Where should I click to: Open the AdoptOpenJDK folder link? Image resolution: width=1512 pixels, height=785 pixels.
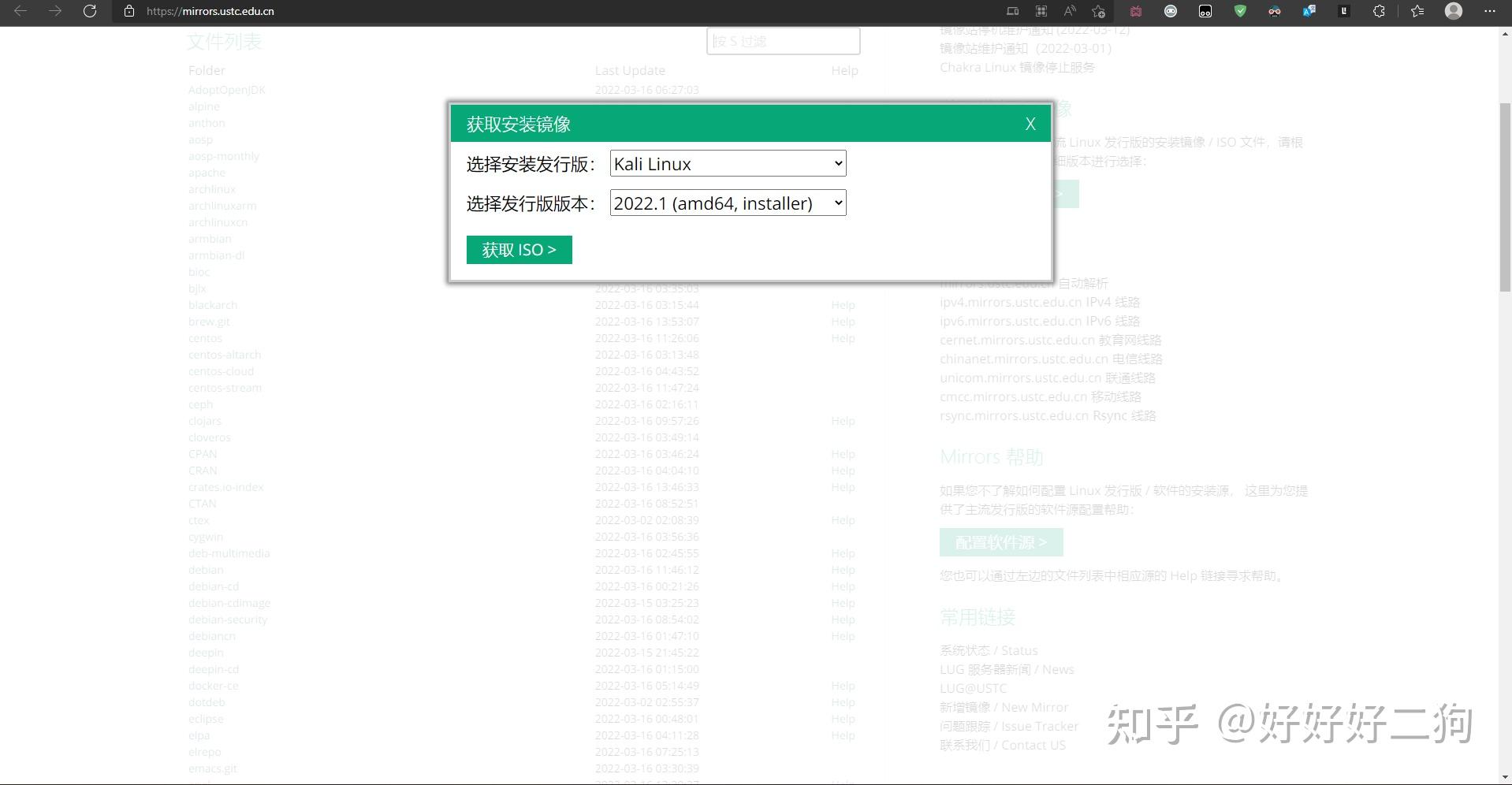(x=227, y=90)
